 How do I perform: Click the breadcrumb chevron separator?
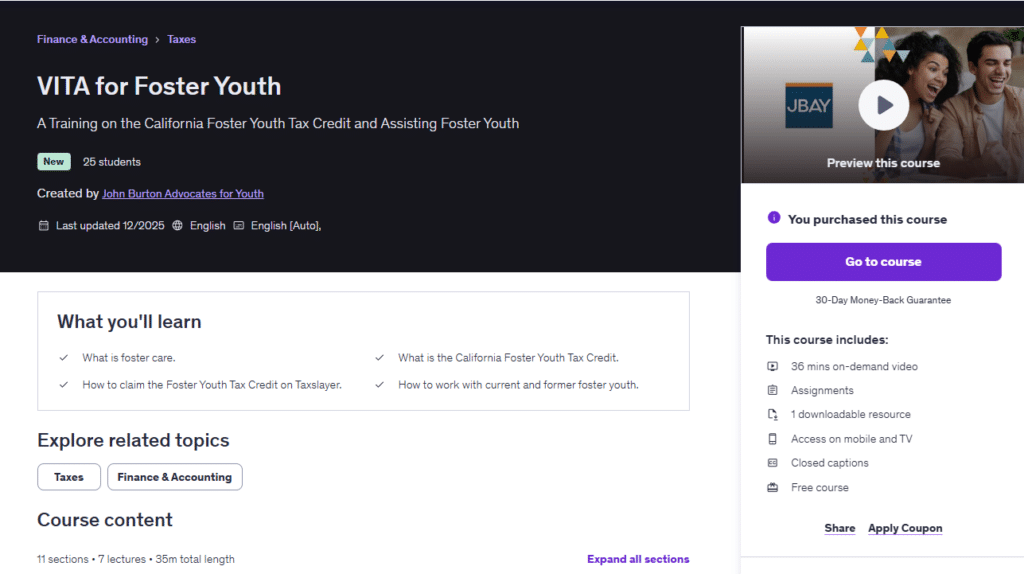tap(157, 40)
